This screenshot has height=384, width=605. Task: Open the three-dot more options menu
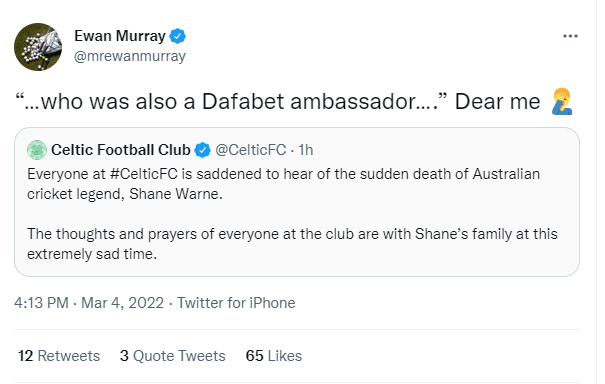tap(570, 36)
